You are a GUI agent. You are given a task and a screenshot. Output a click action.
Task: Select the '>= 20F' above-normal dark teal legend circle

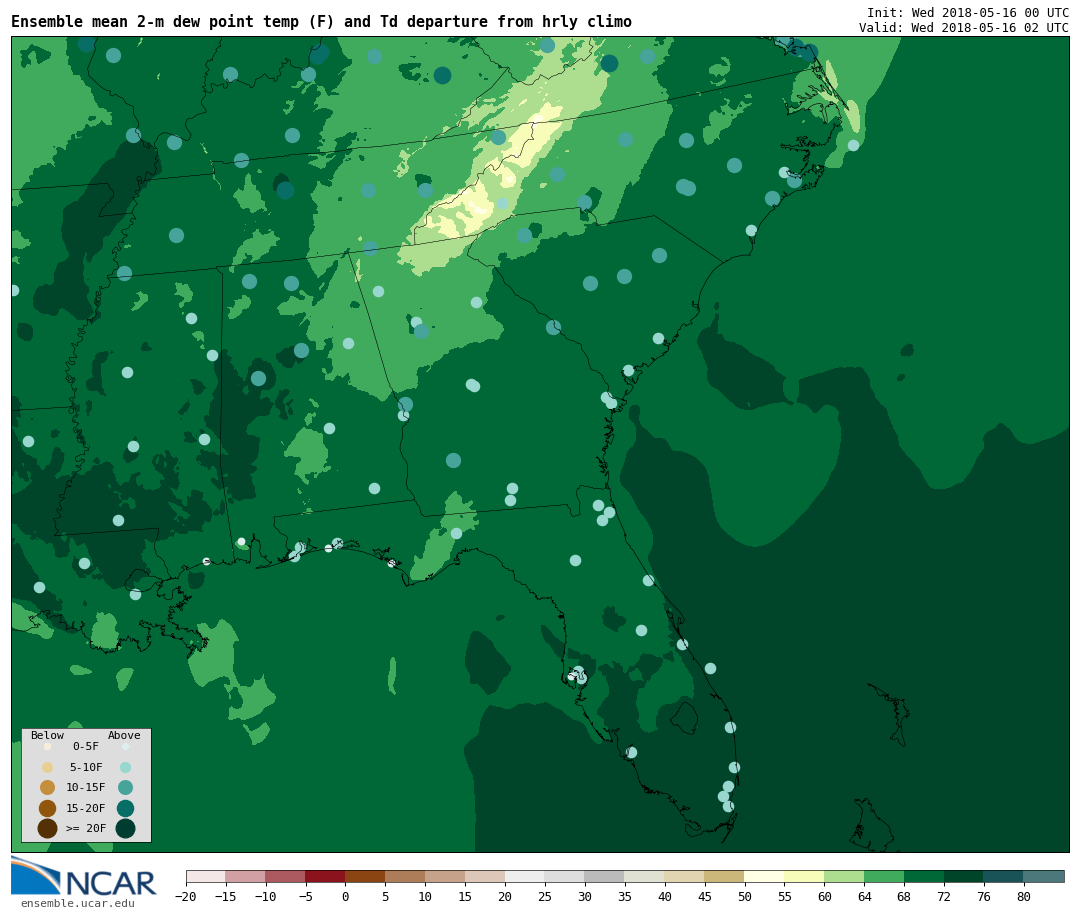coord(125,828)
